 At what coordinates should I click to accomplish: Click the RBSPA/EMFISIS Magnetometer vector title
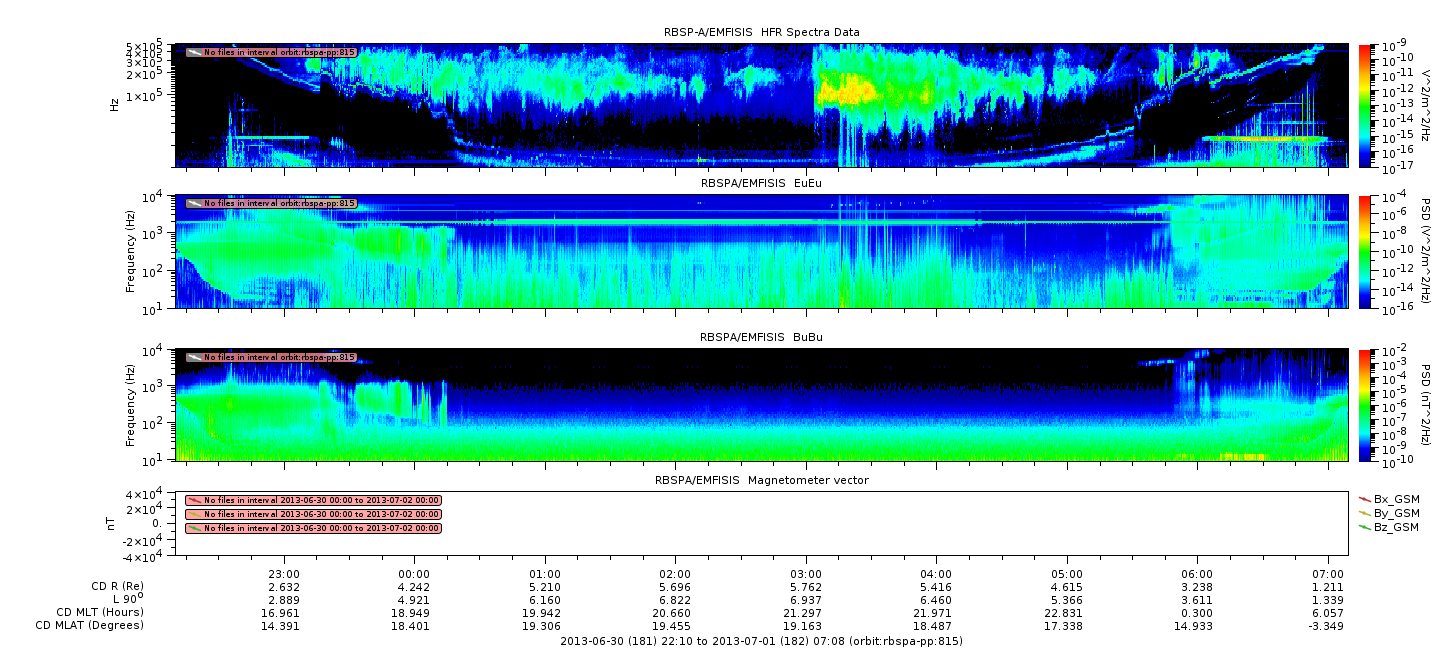click(761, 480)
